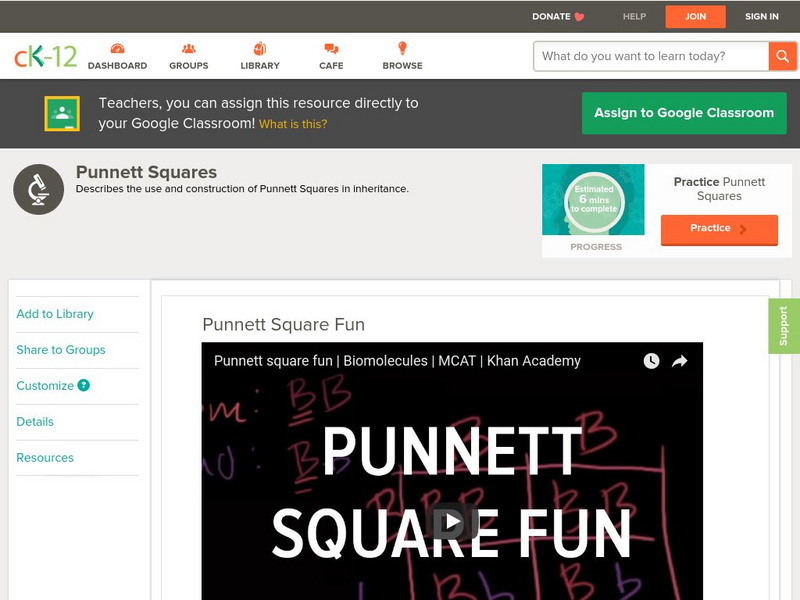800x600 pixels.
Task: Click the Google Classroom icon in the banner
Action: pos(63,113)
